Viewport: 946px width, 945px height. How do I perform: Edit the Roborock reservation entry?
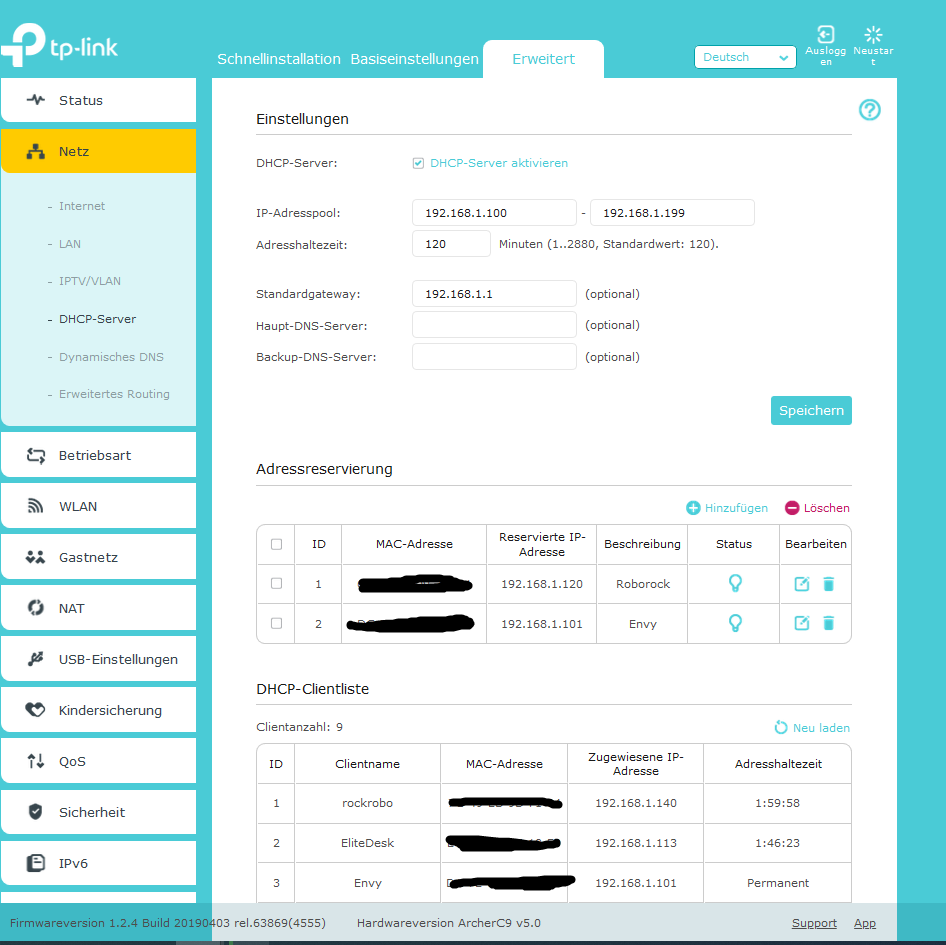801,584
